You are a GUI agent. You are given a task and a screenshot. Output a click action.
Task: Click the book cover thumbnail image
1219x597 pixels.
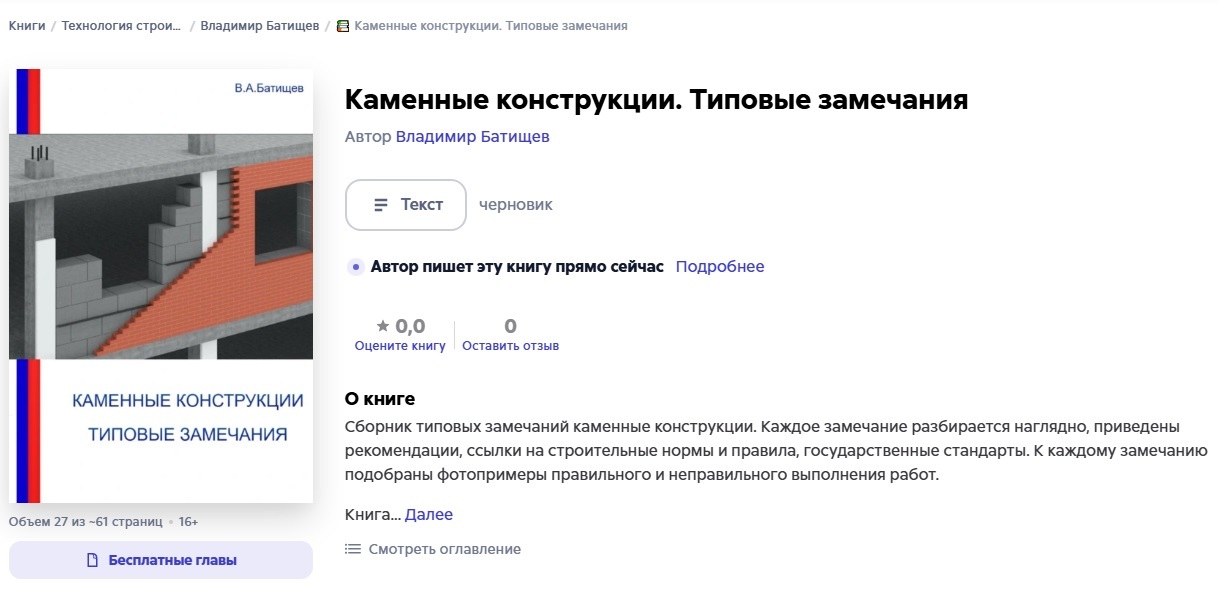[x=161, y=286]
